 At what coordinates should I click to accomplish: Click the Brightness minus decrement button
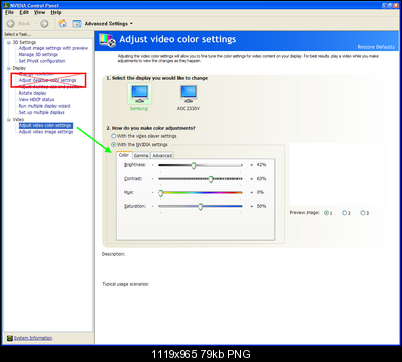[153, 165]
